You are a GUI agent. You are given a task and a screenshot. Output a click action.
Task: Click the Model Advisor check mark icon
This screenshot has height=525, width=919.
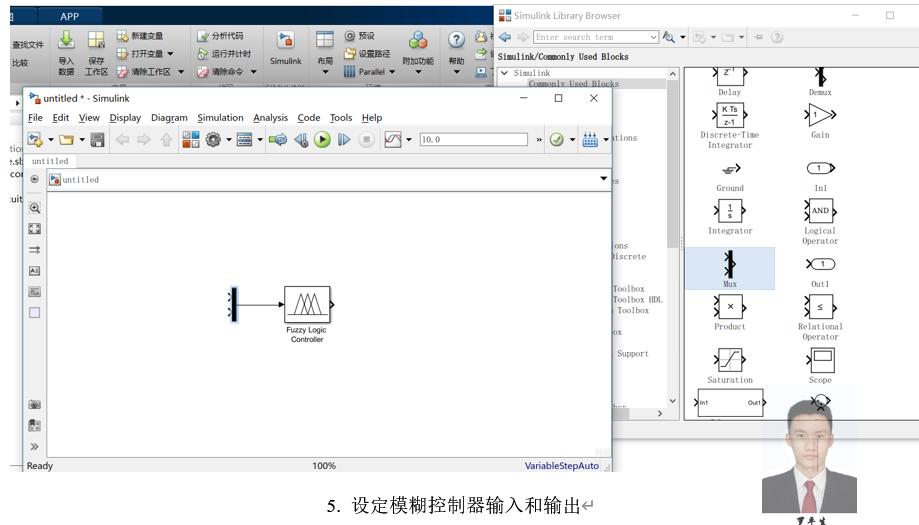tap(557, 139)
